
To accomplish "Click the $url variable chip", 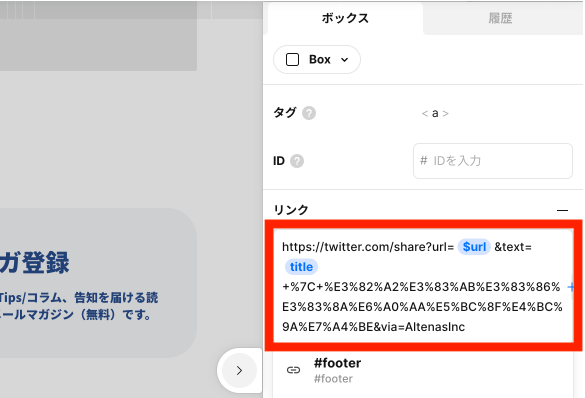I will point(474,247).
